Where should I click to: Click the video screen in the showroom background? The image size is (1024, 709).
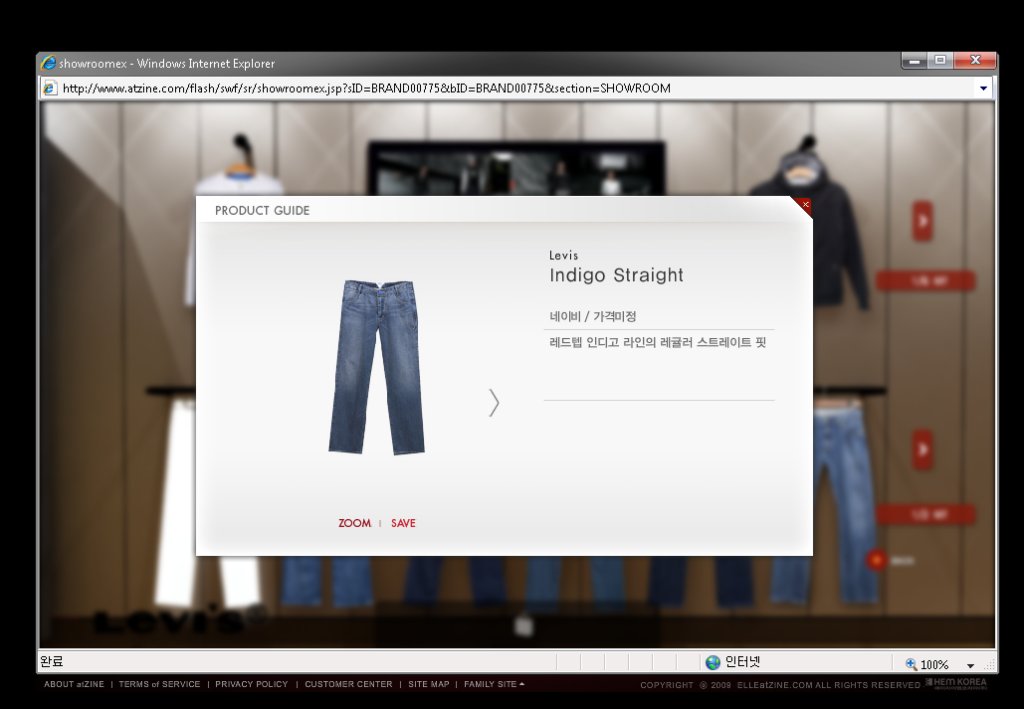pyautogui.click(x=517, y=168)
